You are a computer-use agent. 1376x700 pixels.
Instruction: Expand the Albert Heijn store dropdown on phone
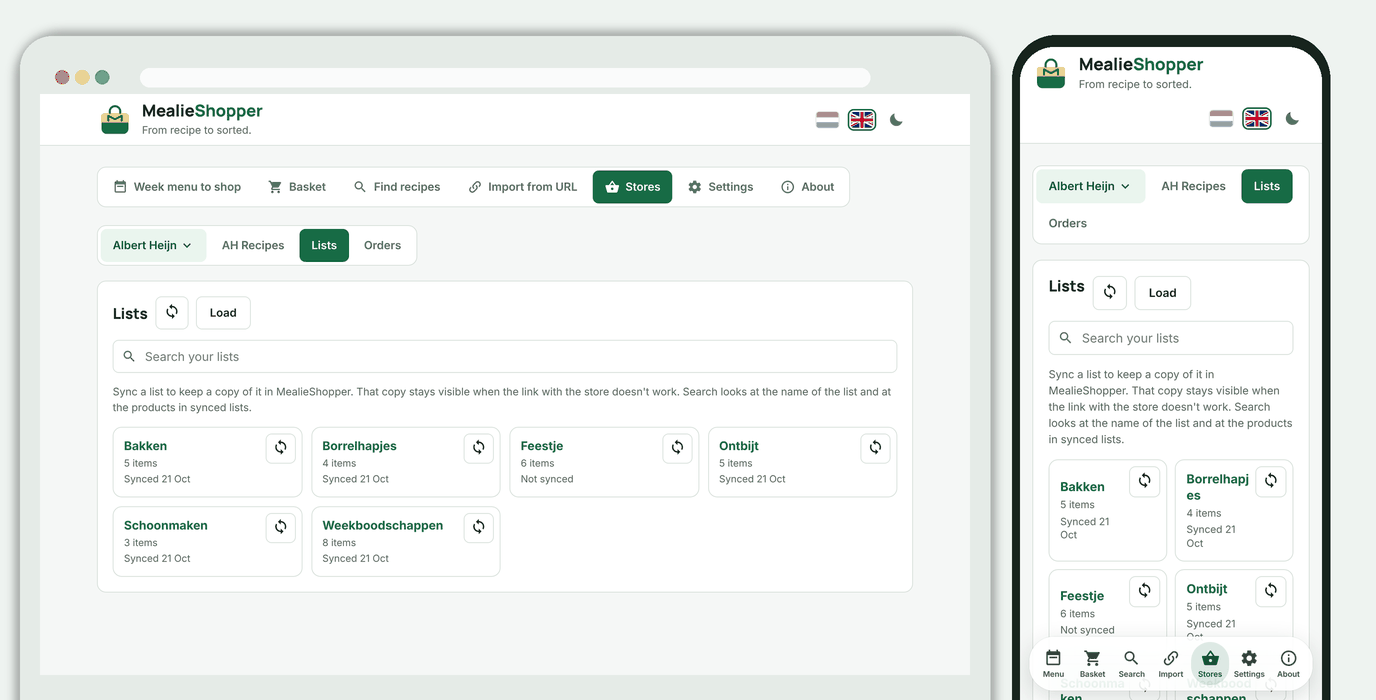(1090, 186)
